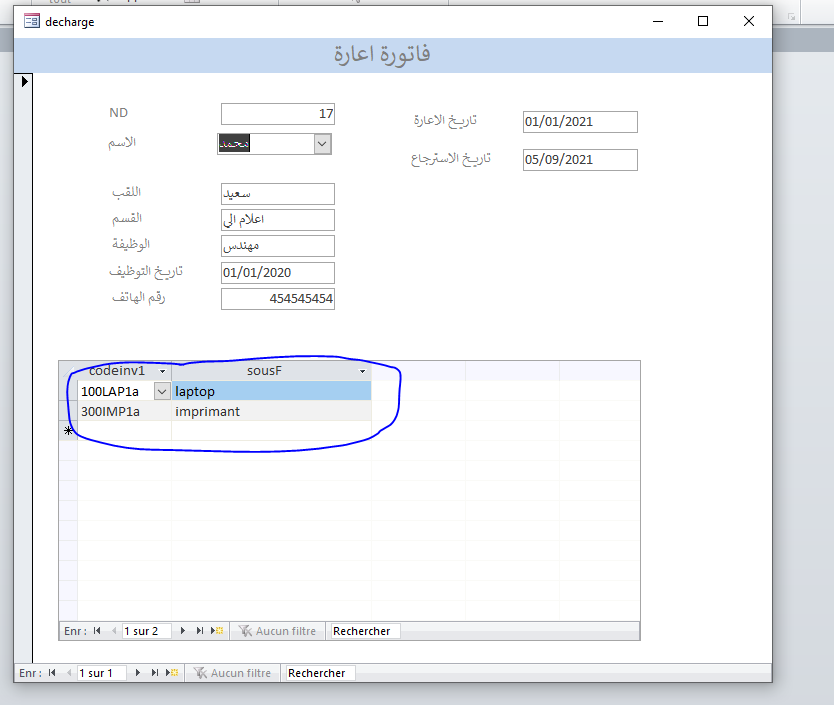
Task: Click Aucun filtre in subform navigator
Action: click(x=277, y=631)
